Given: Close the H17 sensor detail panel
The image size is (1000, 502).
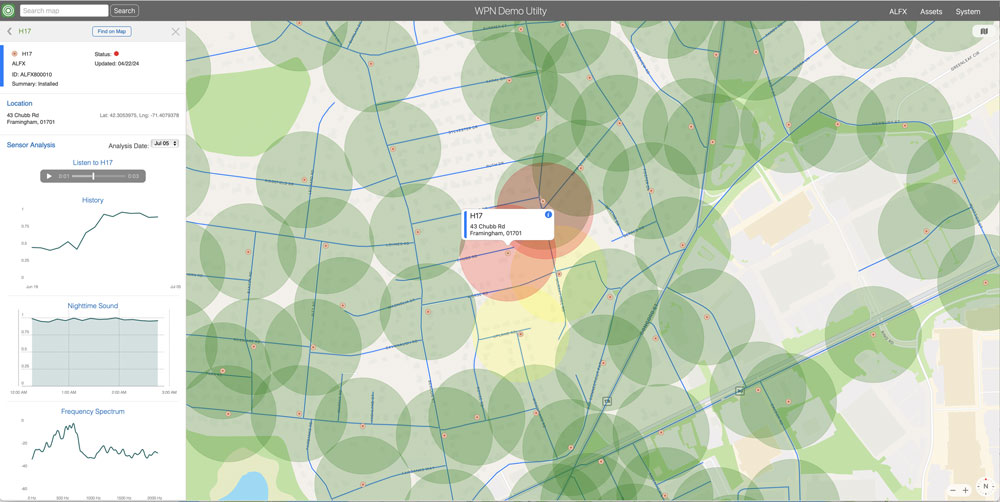Looking at the screenshot, I should coord(176,32).
